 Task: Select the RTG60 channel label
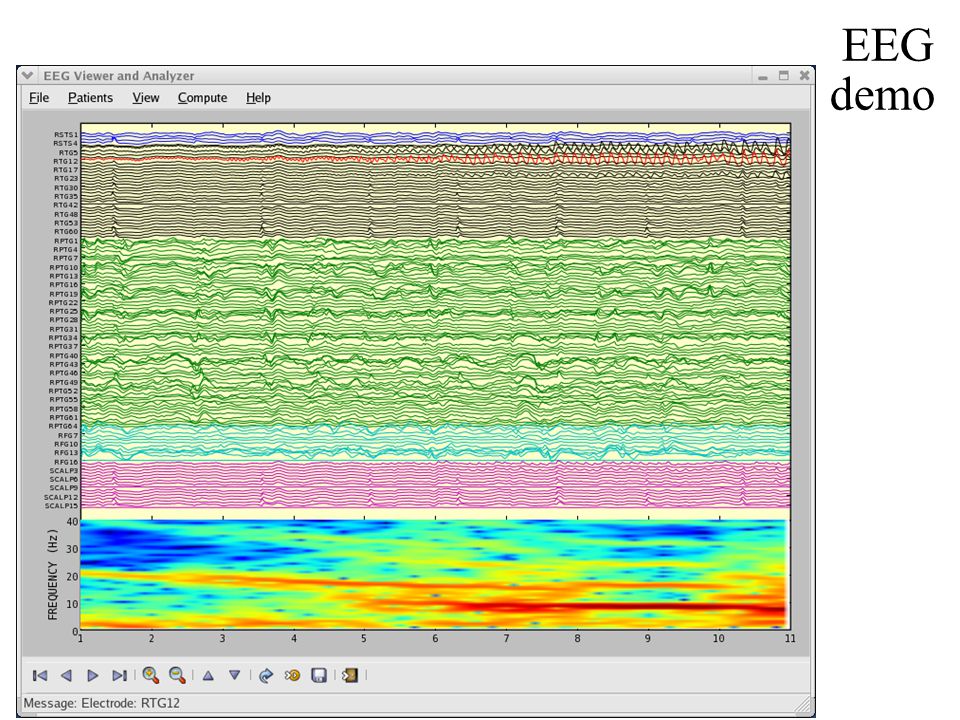click(x=66, y=232)
